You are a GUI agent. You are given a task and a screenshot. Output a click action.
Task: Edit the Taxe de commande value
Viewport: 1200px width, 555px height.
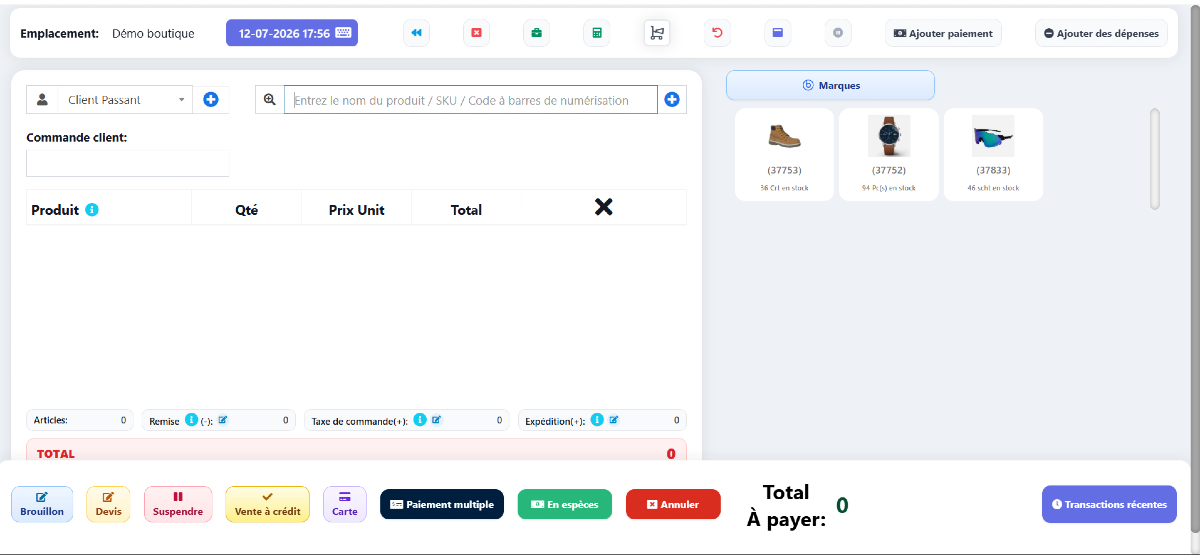437,420
